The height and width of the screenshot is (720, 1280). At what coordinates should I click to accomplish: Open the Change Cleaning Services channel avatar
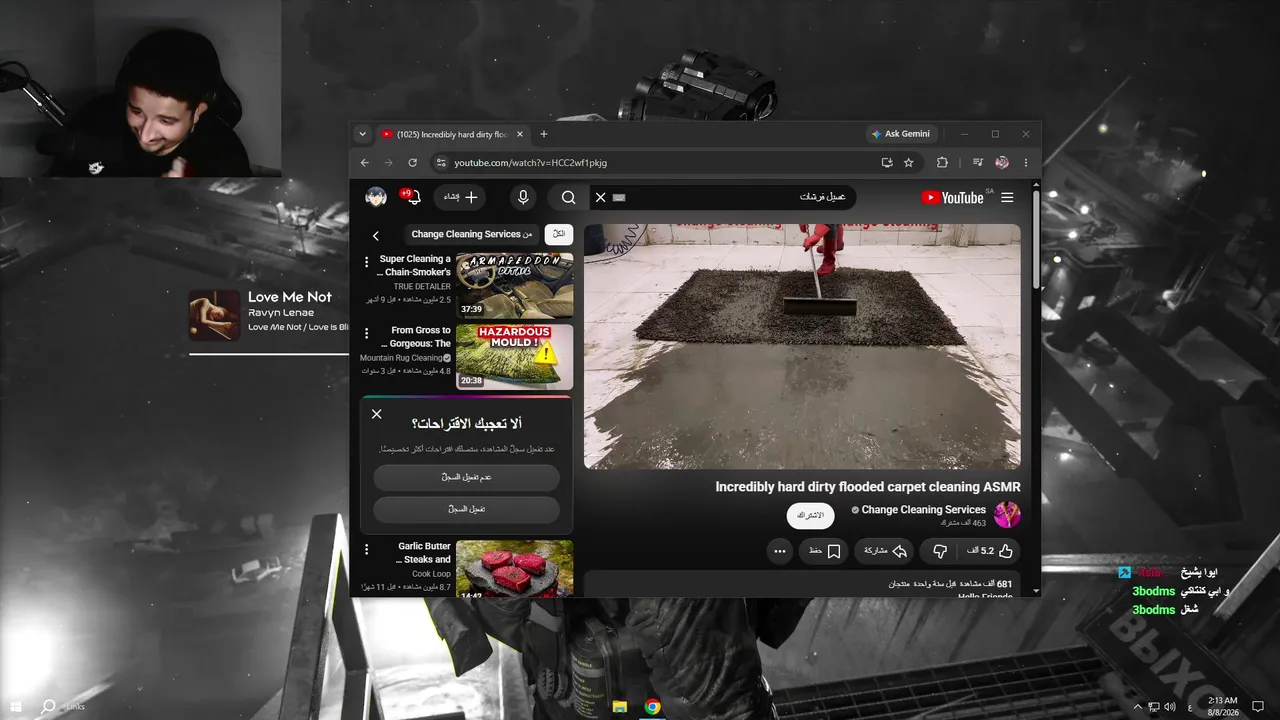point(1007,515)
